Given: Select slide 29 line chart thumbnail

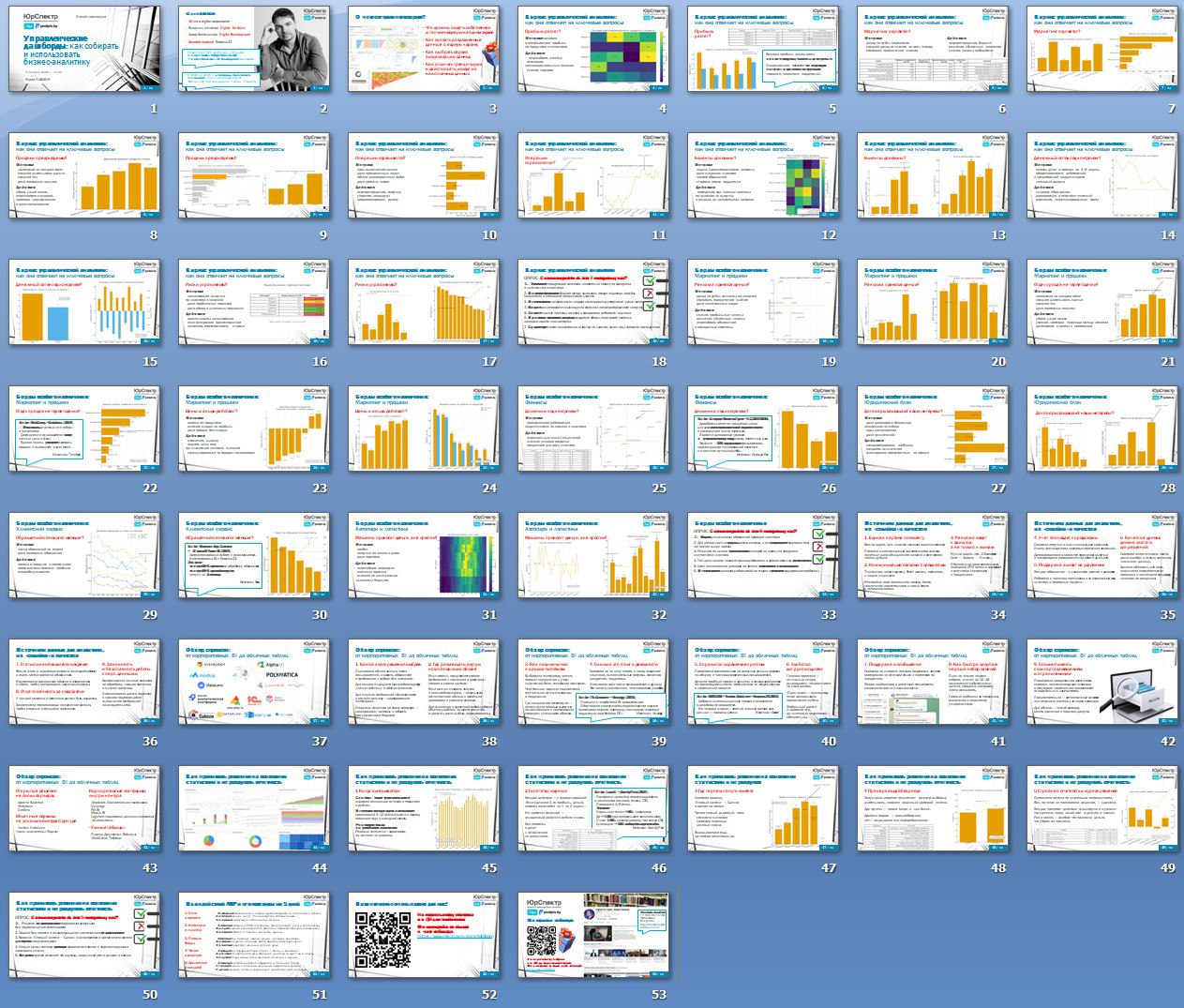Looking at the screenshot, I should pos(83,555).
